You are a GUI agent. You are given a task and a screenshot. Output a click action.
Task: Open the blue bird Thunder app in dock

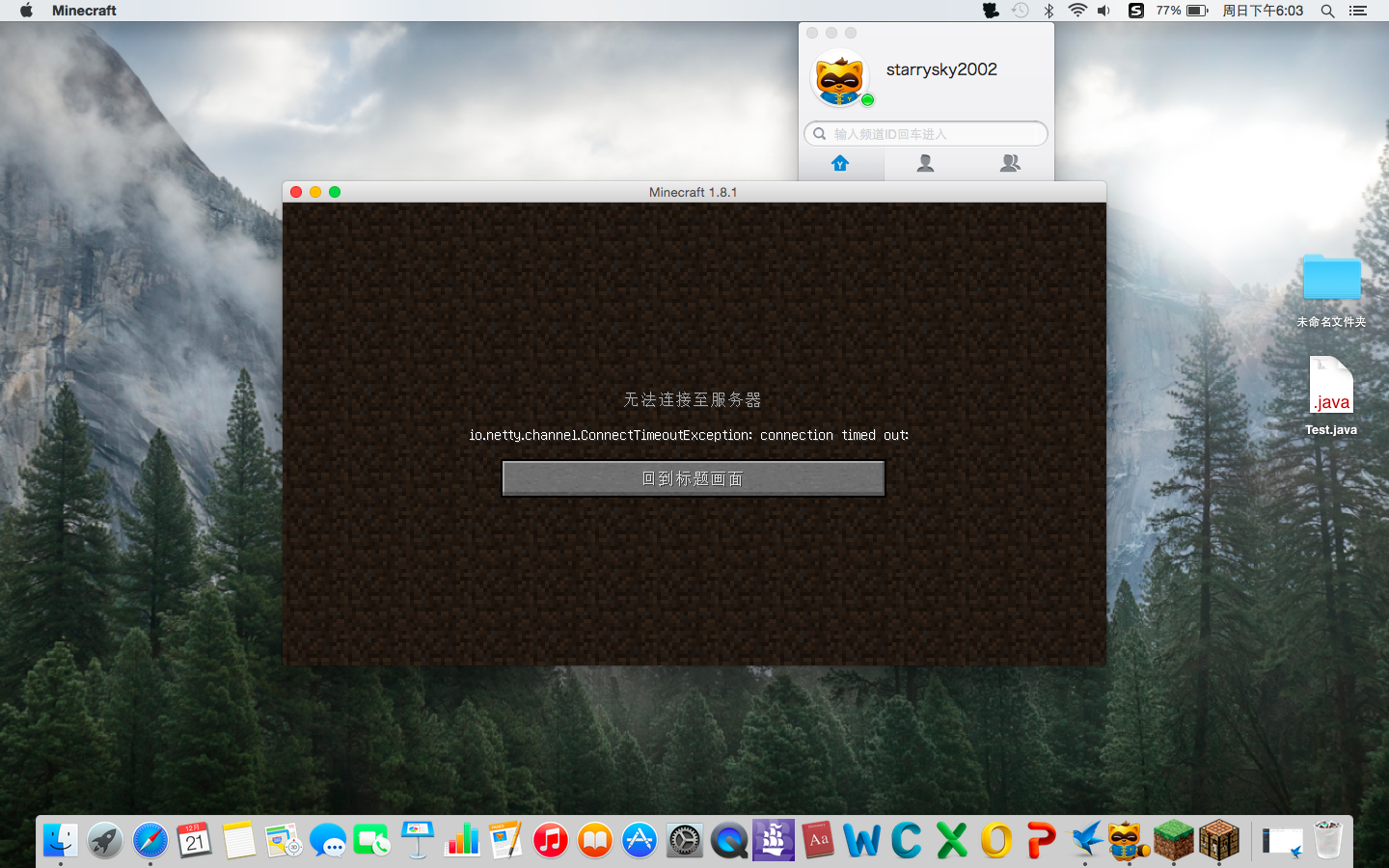click(x=1085, y=840)
